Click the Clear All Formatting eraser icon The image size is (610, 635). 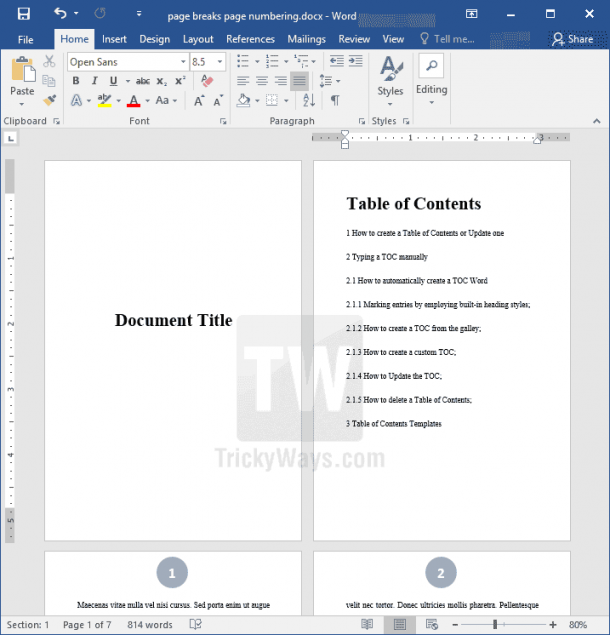coord(207,81)
